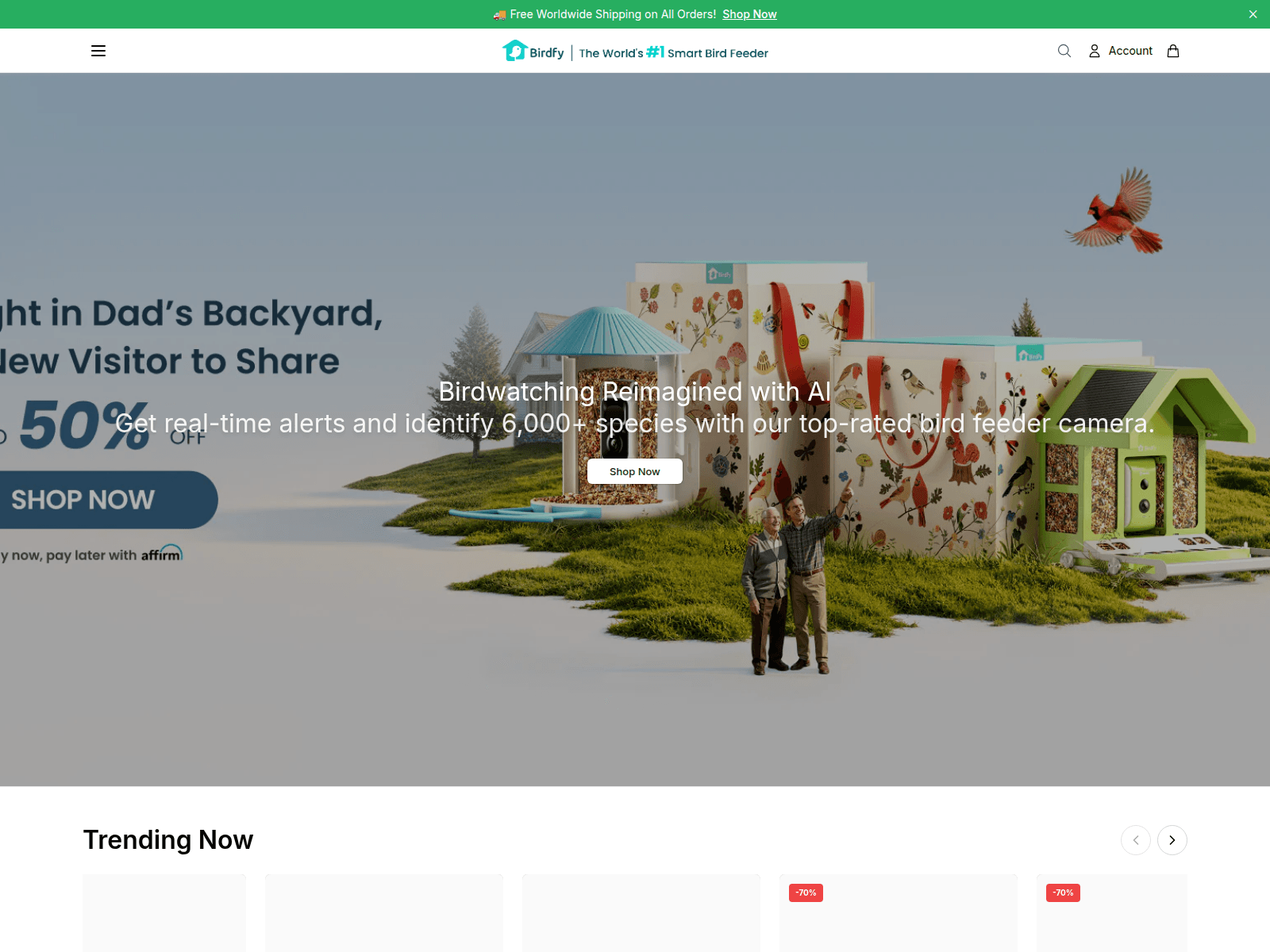
Task: Dismiss the free shipping announcement bar
Action: pos(1253,14)
